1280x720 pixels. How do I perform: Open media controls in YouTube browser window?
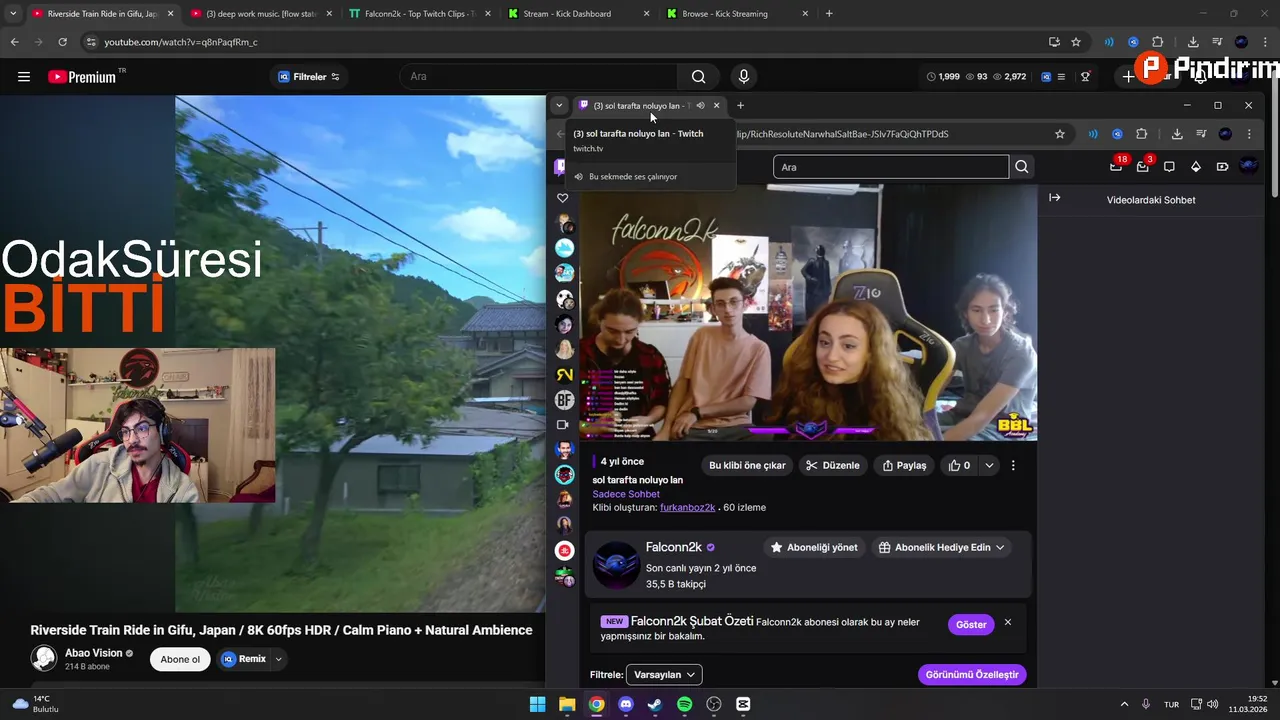point(1217,42)
